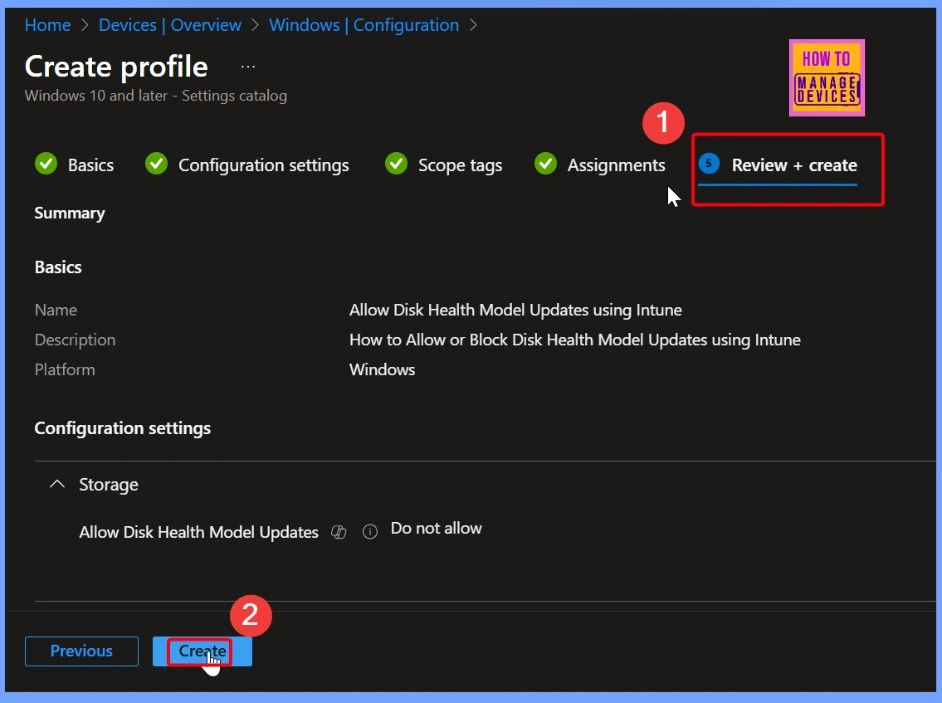
Task: Click description text 'How to Allow or Block Disk Health...'
Action: click(575, 340)
